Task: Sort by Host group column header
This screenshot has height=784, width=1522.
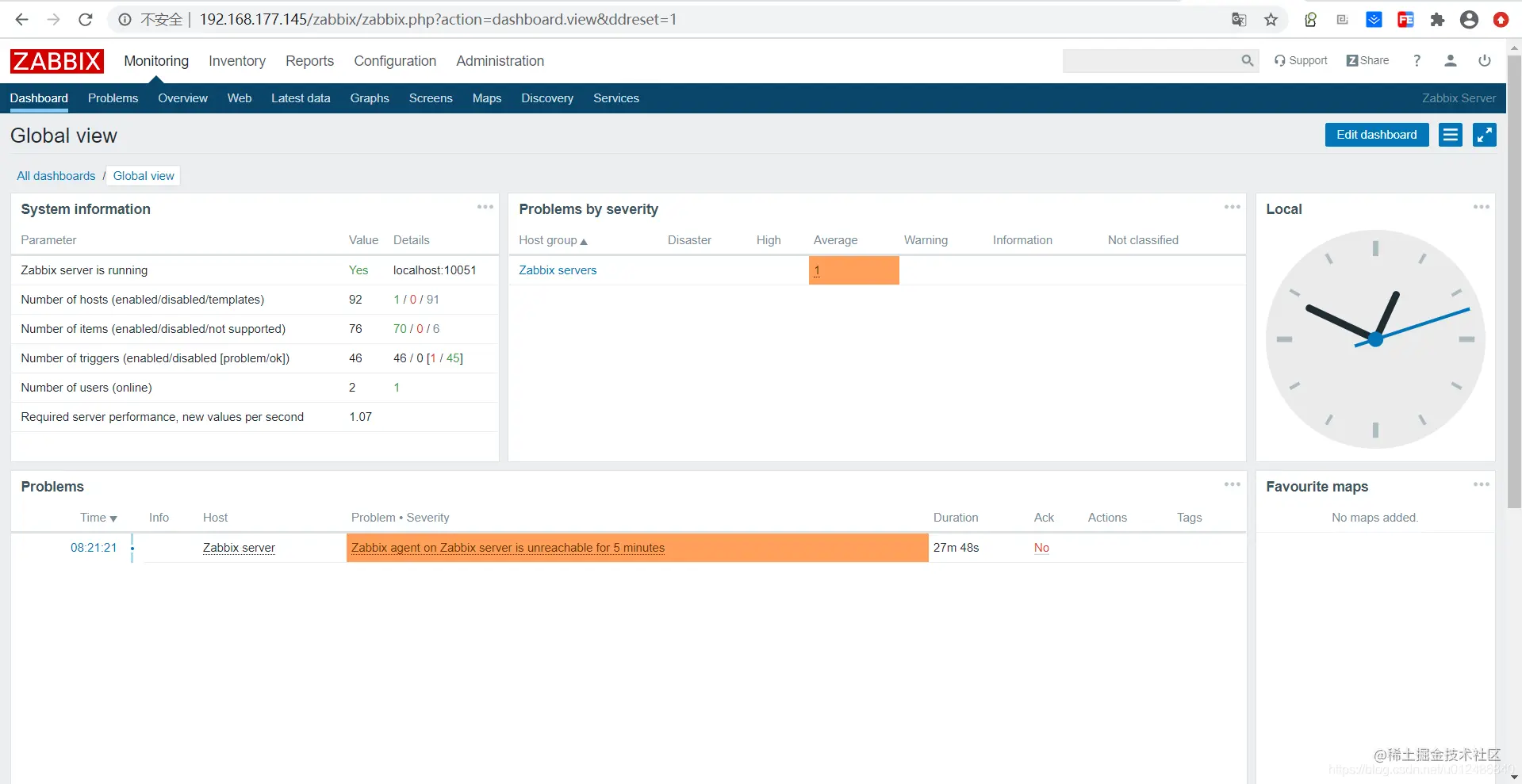Action: click(x=553, y=240)
